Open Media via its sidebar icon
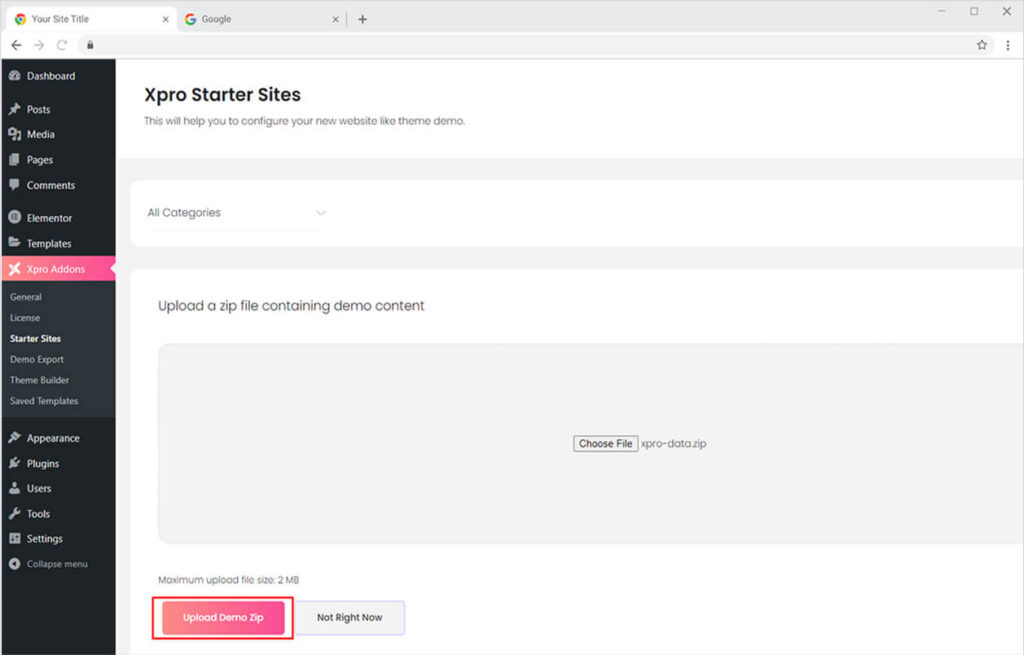Viewport: 1024px width, 655px height. 14,135
